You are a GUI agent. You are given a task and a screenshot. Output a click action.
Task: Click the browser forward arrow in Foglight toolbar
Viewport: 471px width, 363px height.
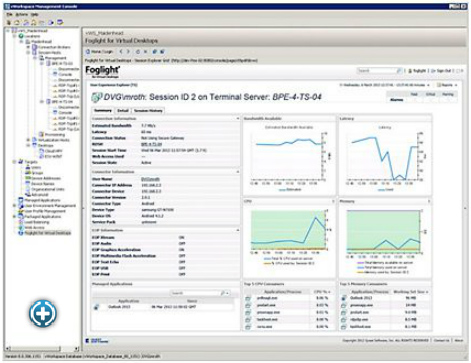coord(128,52)
